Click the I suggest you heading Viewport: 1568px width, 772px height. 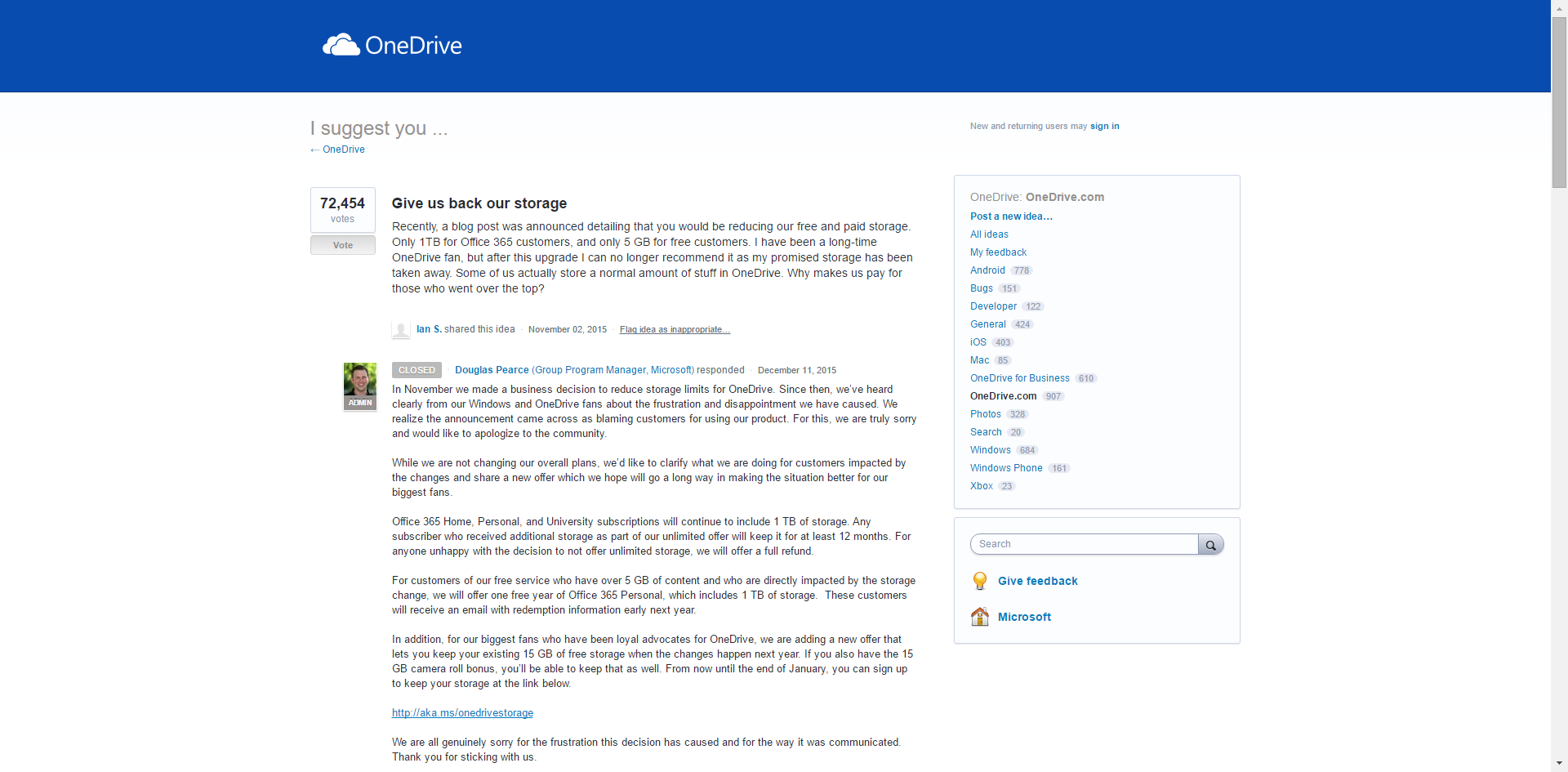coord(379,128)
